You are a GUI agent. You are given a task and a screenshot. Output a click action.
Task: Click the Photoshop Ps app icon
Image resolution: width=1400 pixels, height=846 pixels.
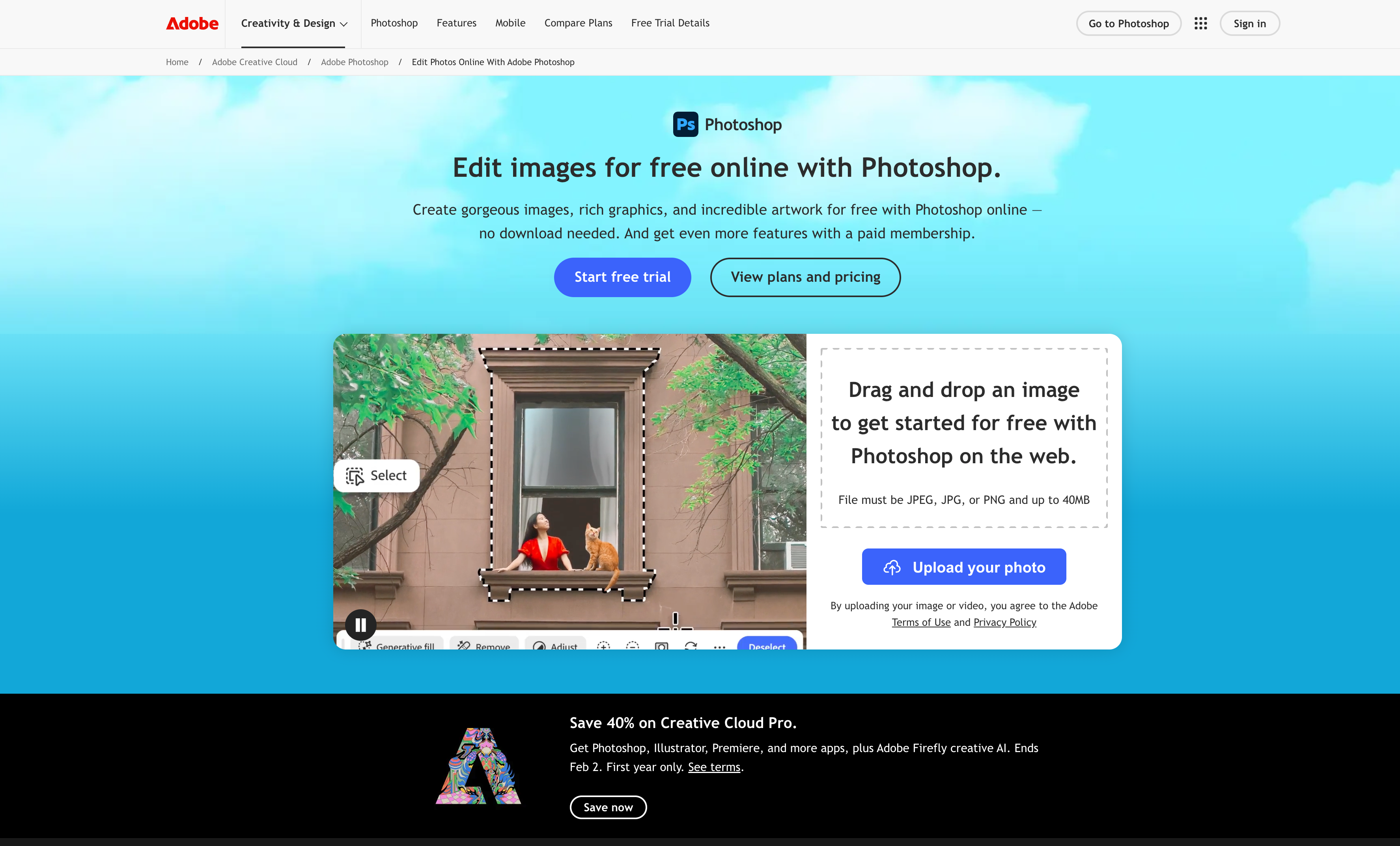point(685,124)
